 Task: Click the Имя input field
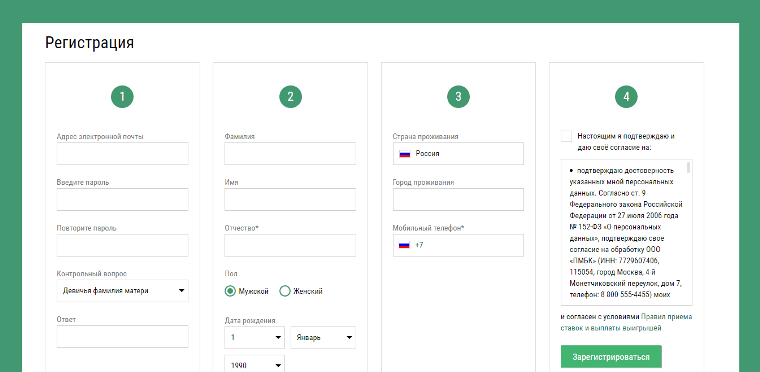point(290,199)
